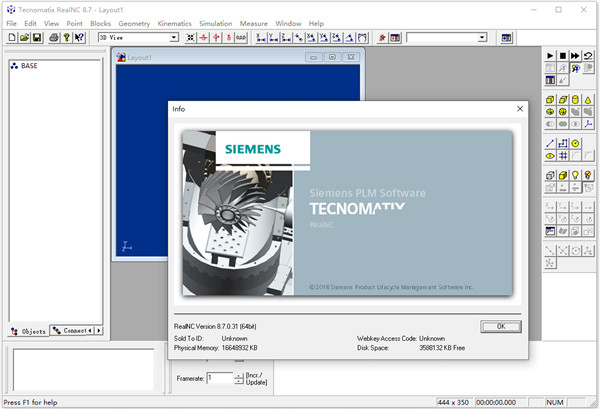Click OK in the Info dialog
This screenshot has height=409, width=600.
coord(501,326)
